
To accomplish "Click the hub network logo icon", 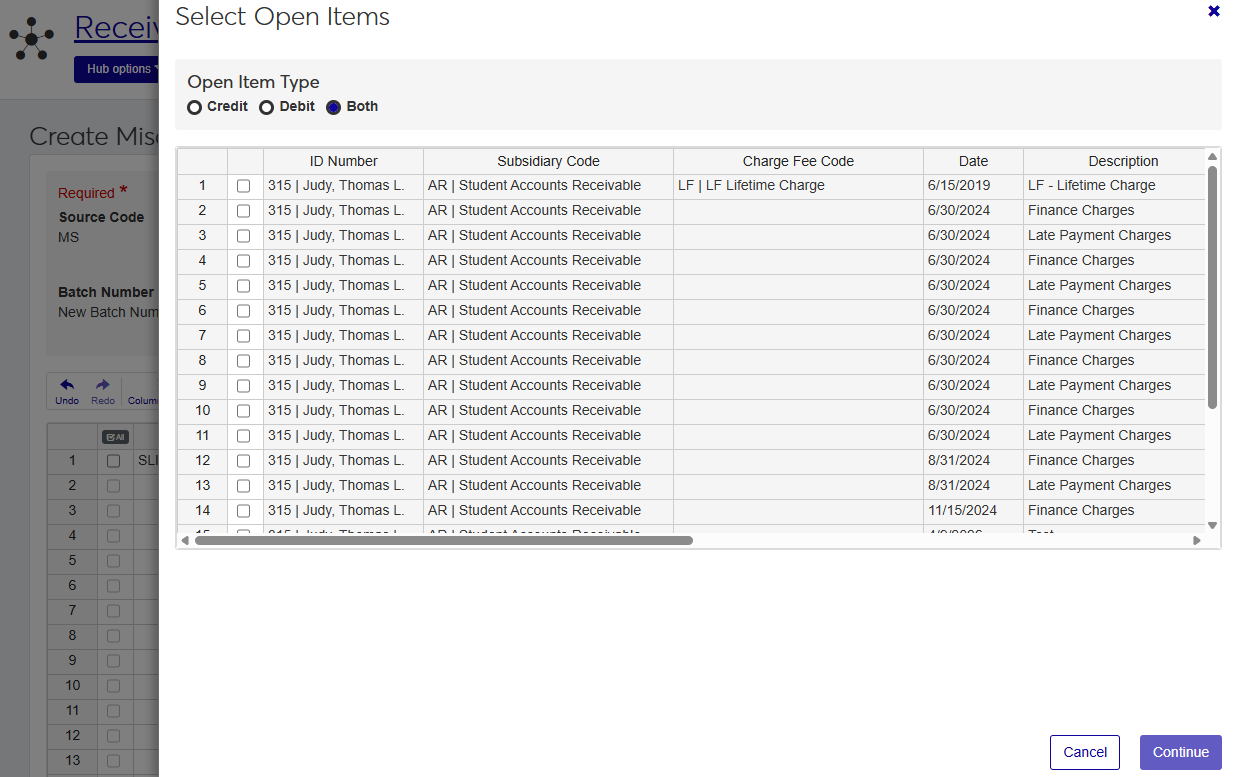I will coord(32,38).
